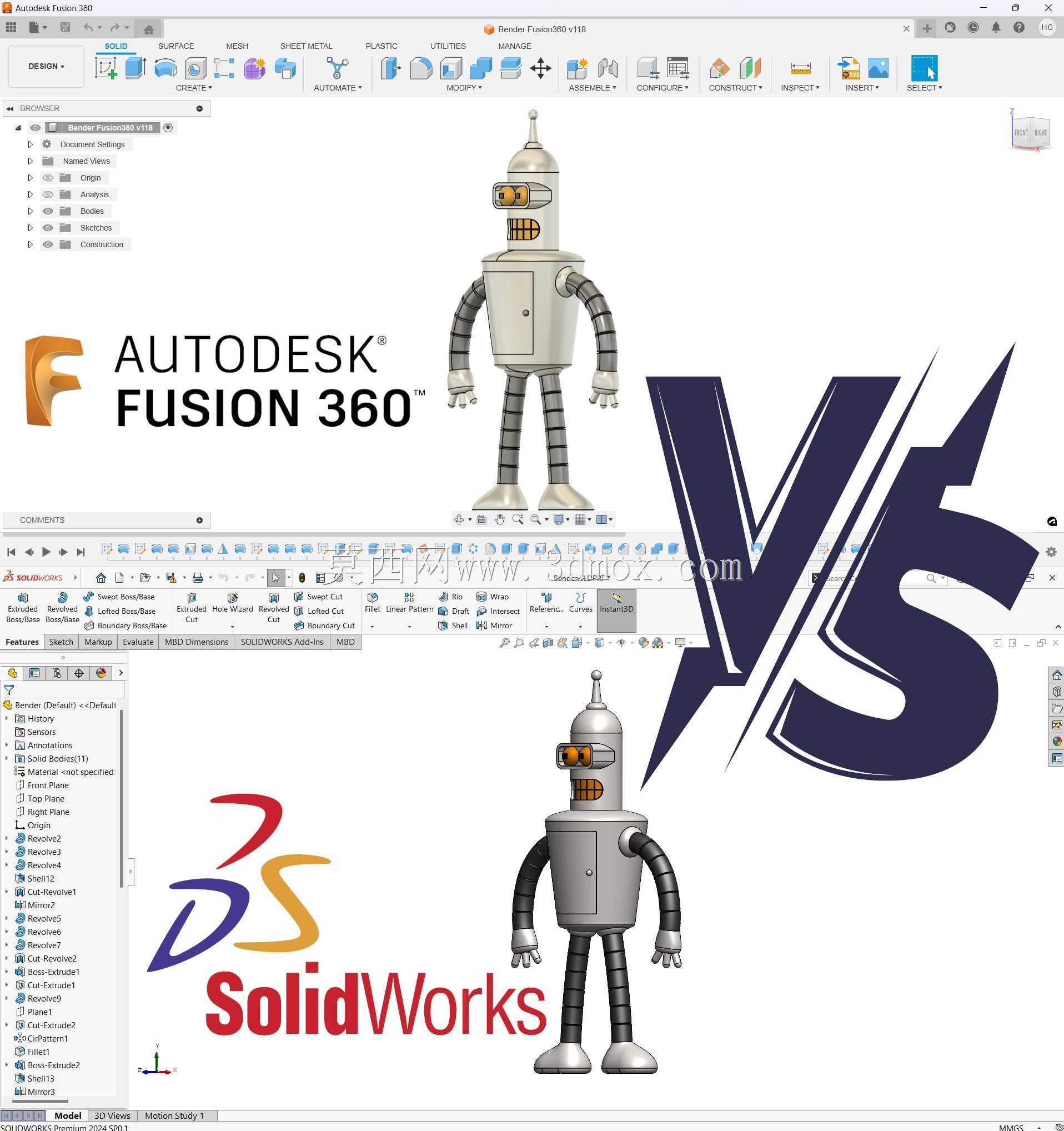Click the Measure ruler icon in INSPECT
Image resolution: width=1064 pixels, height=1131 pixels.
click(x=801, y=68)
